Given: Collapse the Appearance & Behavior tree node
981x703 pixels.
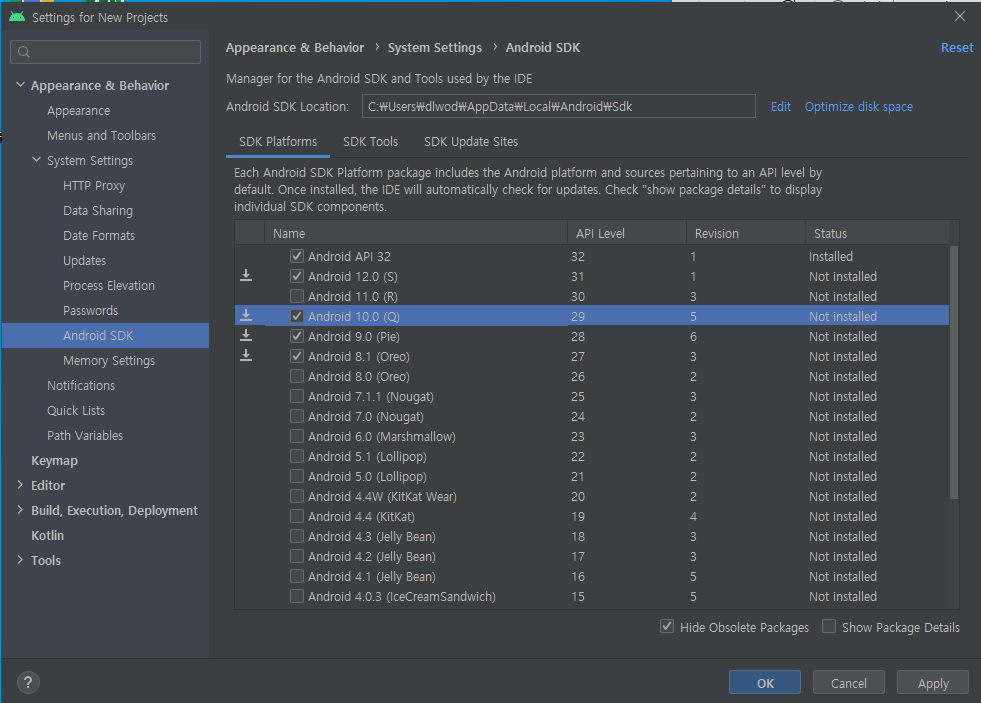Looking at the screenshot, I should coord(20,84).
